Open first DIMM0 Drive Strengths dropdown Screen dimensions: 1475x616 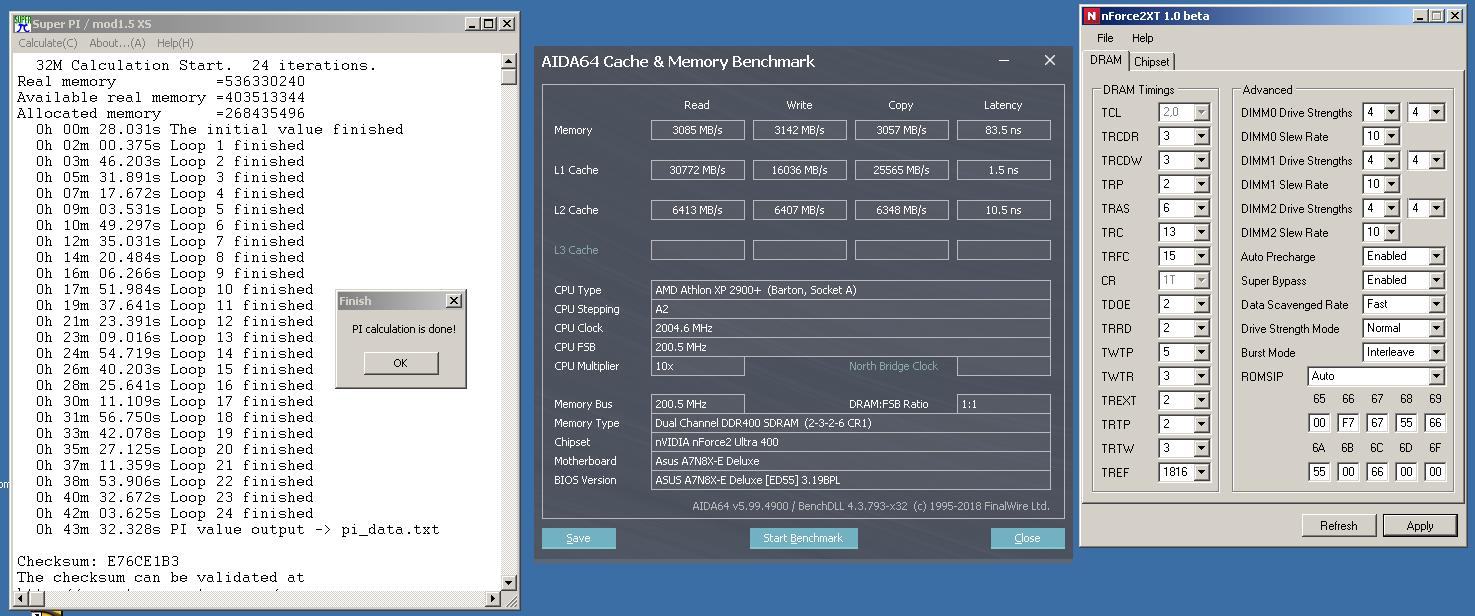(x=1389, y=112)
